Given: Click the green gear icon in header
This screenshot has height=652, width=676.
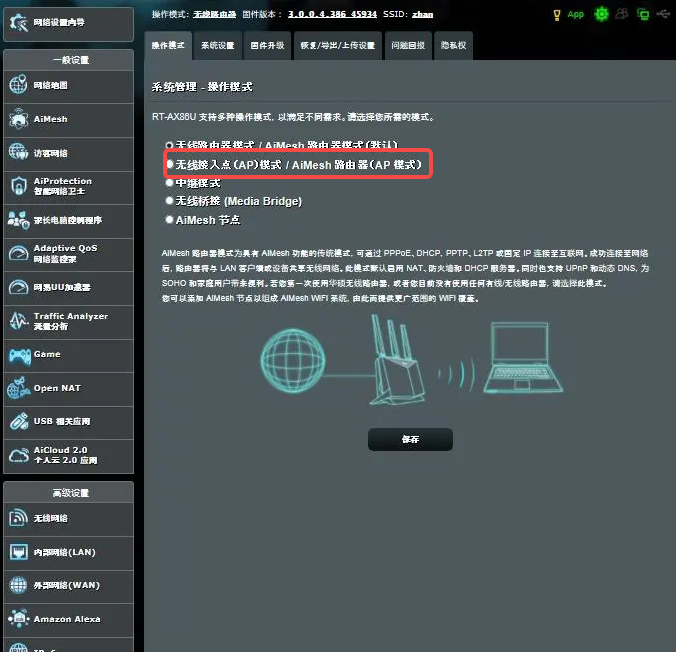Looking at the screenshot, I should point(601,15).
